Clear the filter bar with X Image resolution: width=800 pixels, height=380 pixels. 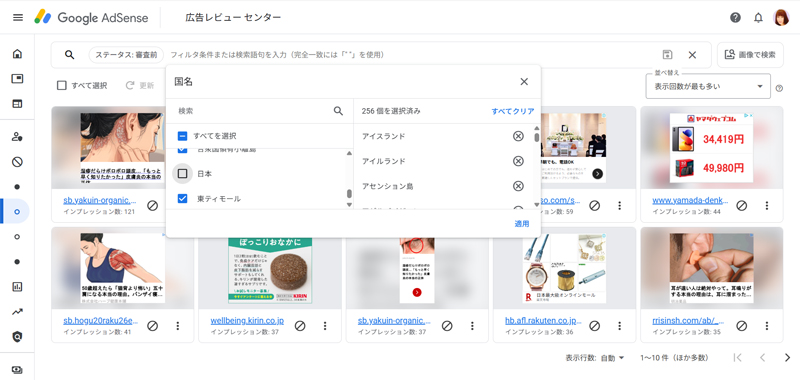(x=692, y=55)
